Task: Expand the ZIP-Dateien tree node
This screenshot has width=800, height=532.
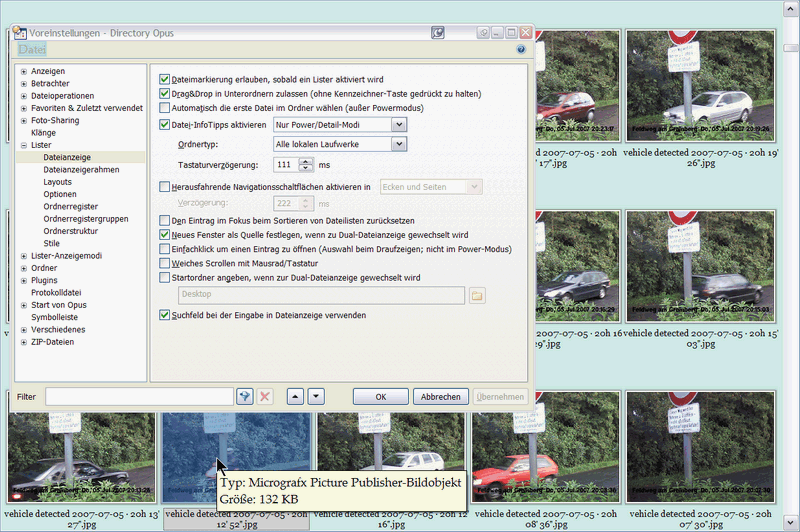Action: tap(24, 342)
